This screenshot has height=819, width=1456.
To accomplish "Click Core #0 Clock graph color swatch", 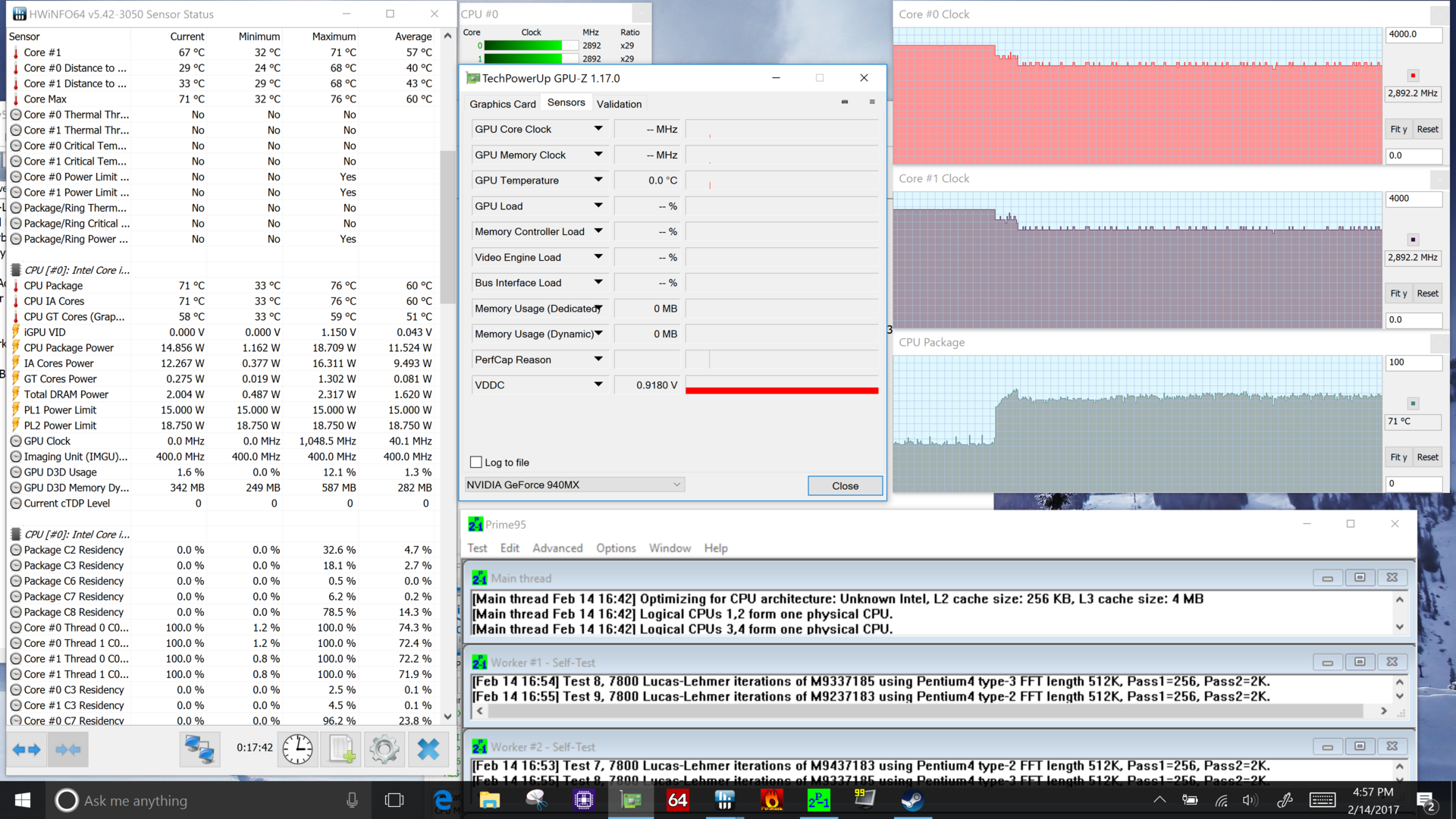I will pyautogui.click(x=1413, y=76).
